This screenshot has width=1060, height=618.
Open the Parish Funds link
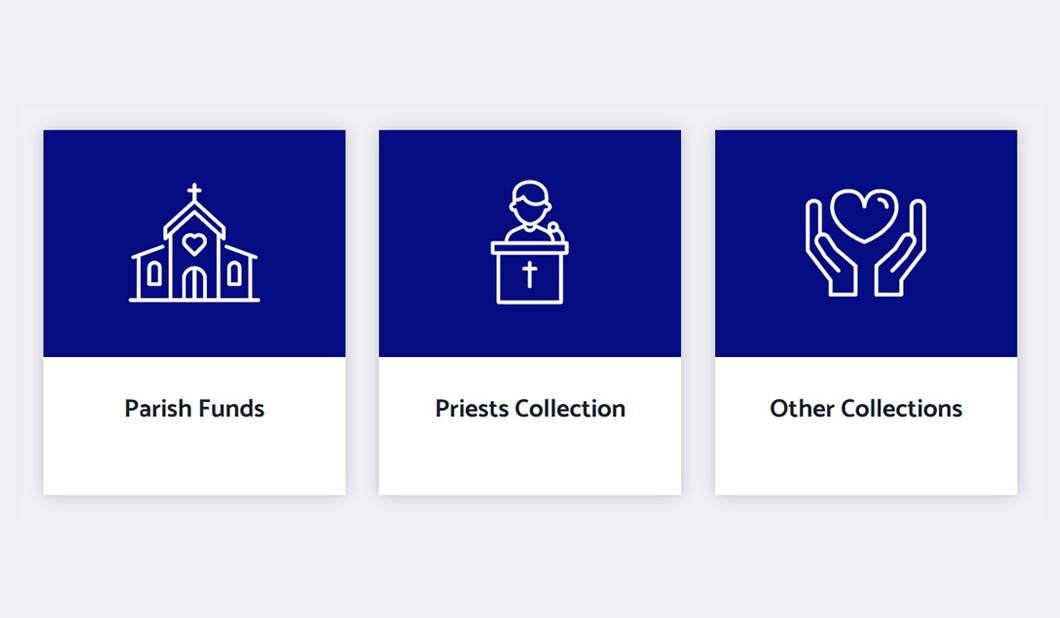[194, 408]
